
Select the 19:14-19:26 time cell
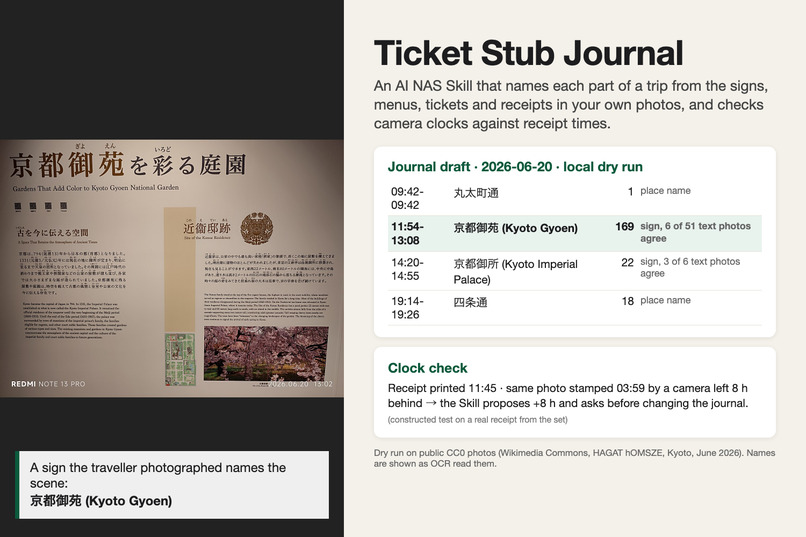tap(407, 308)
